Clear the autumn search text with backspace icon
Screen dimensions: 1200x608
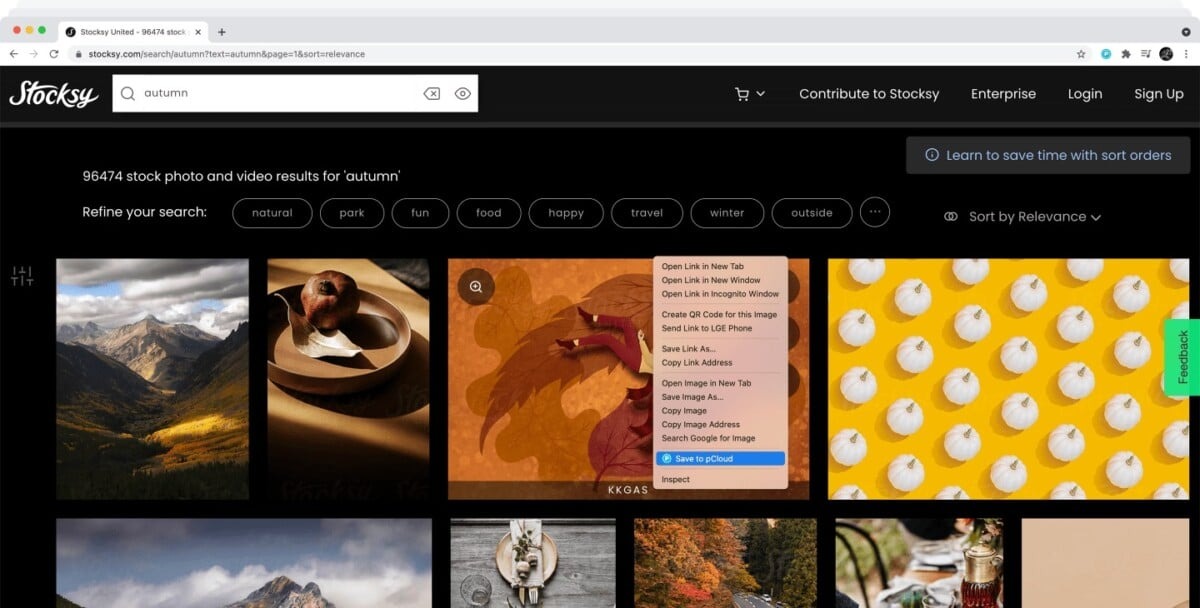pos(432,93)
